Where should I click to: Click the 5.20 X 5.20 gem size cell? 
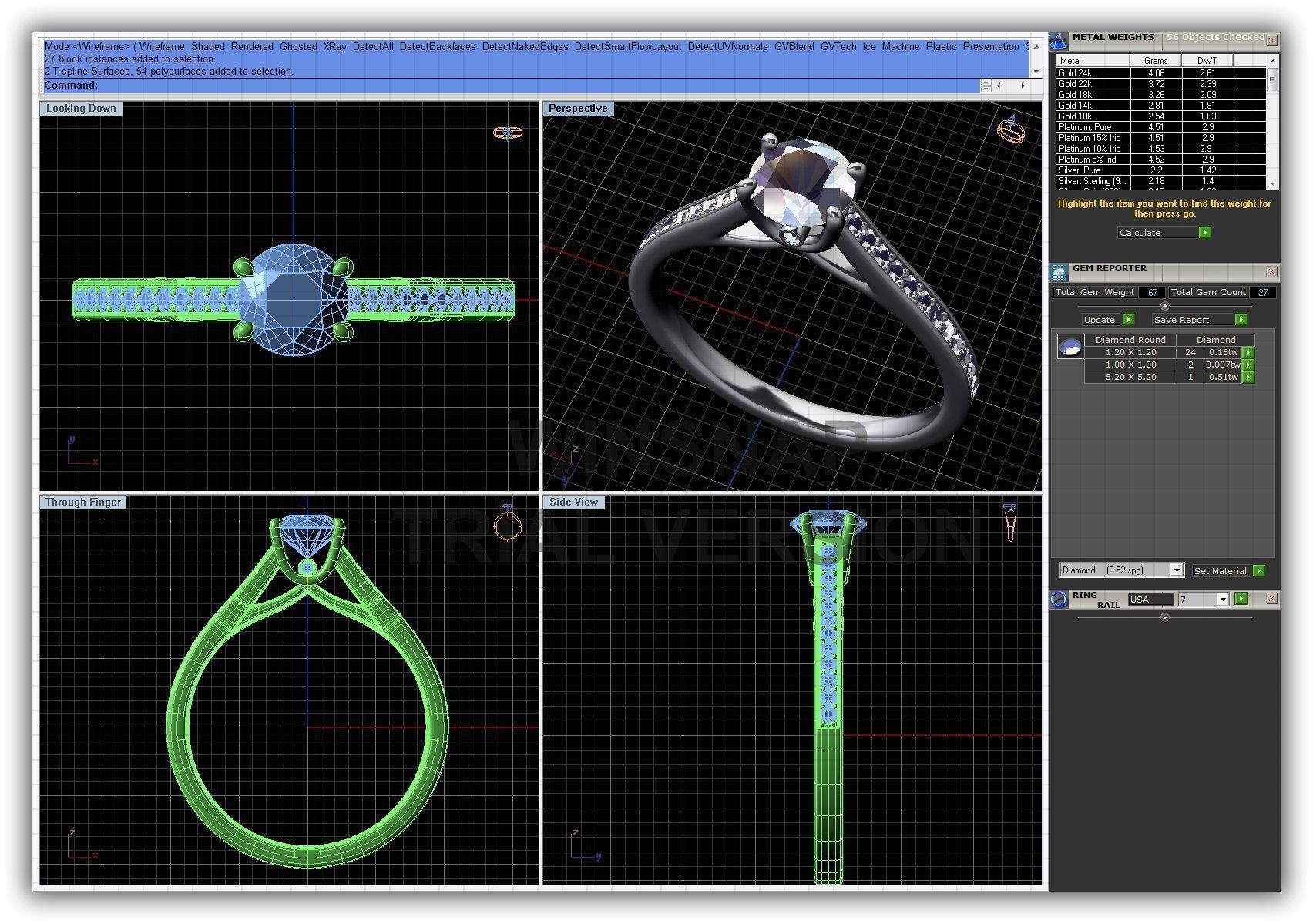coord(1130,377)
